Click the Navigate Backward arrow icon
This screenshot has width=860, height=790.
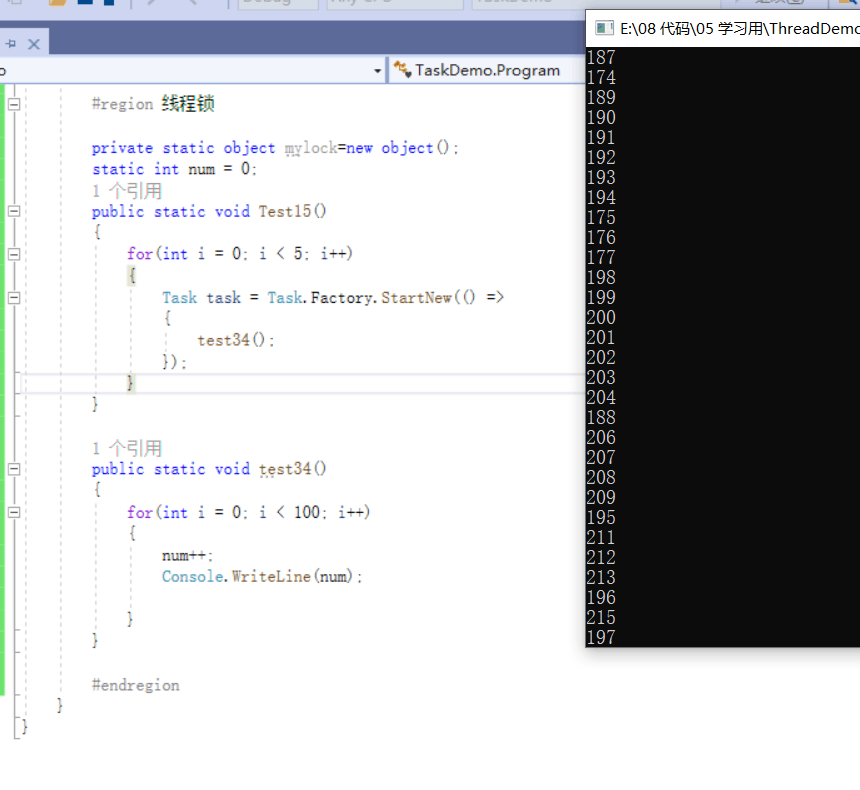click(150, 5)
